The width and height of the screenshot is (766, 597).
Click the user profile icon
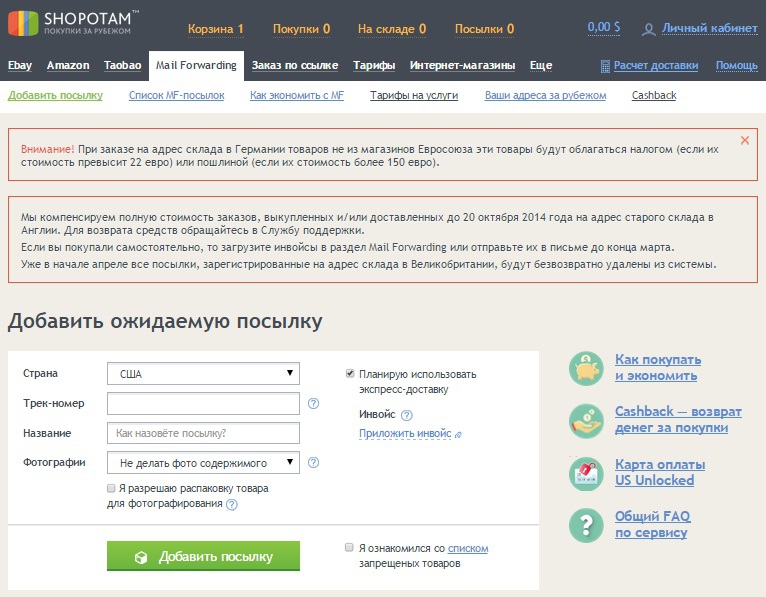click(649, 29)
